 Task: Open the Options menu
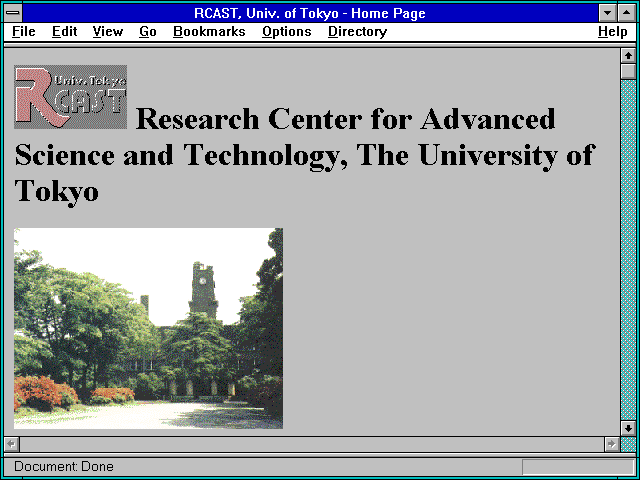point(287,32)
